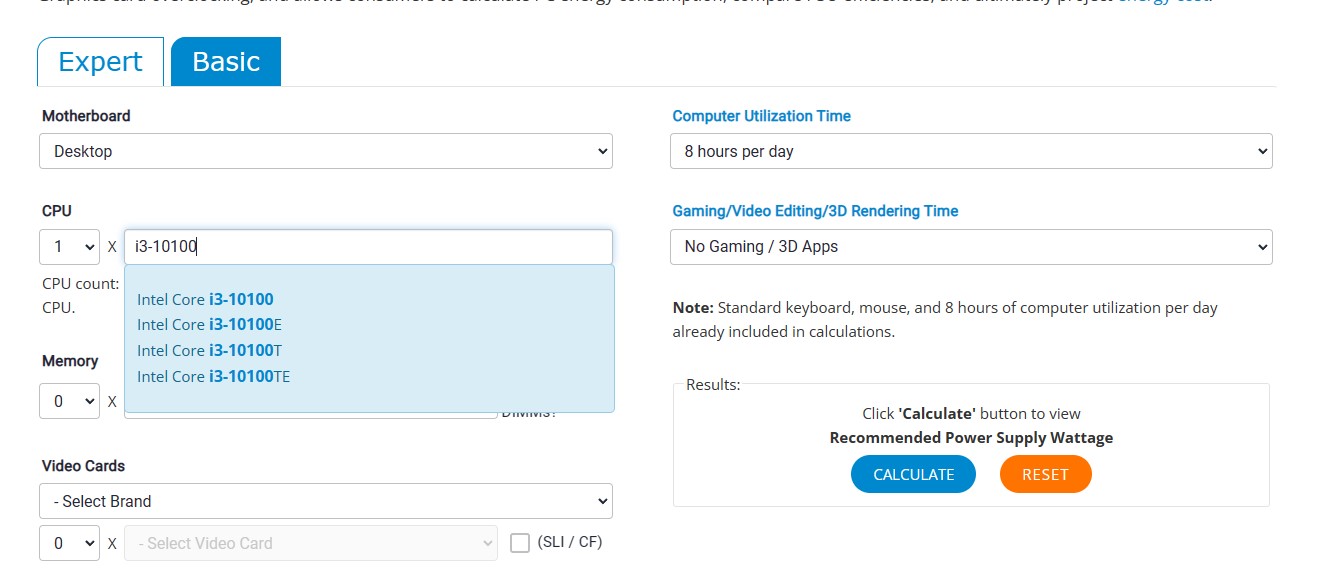The width and height of the screenshot is (1318, 581).
Task: Click the Motherboard label
Action: pos(86,116)
